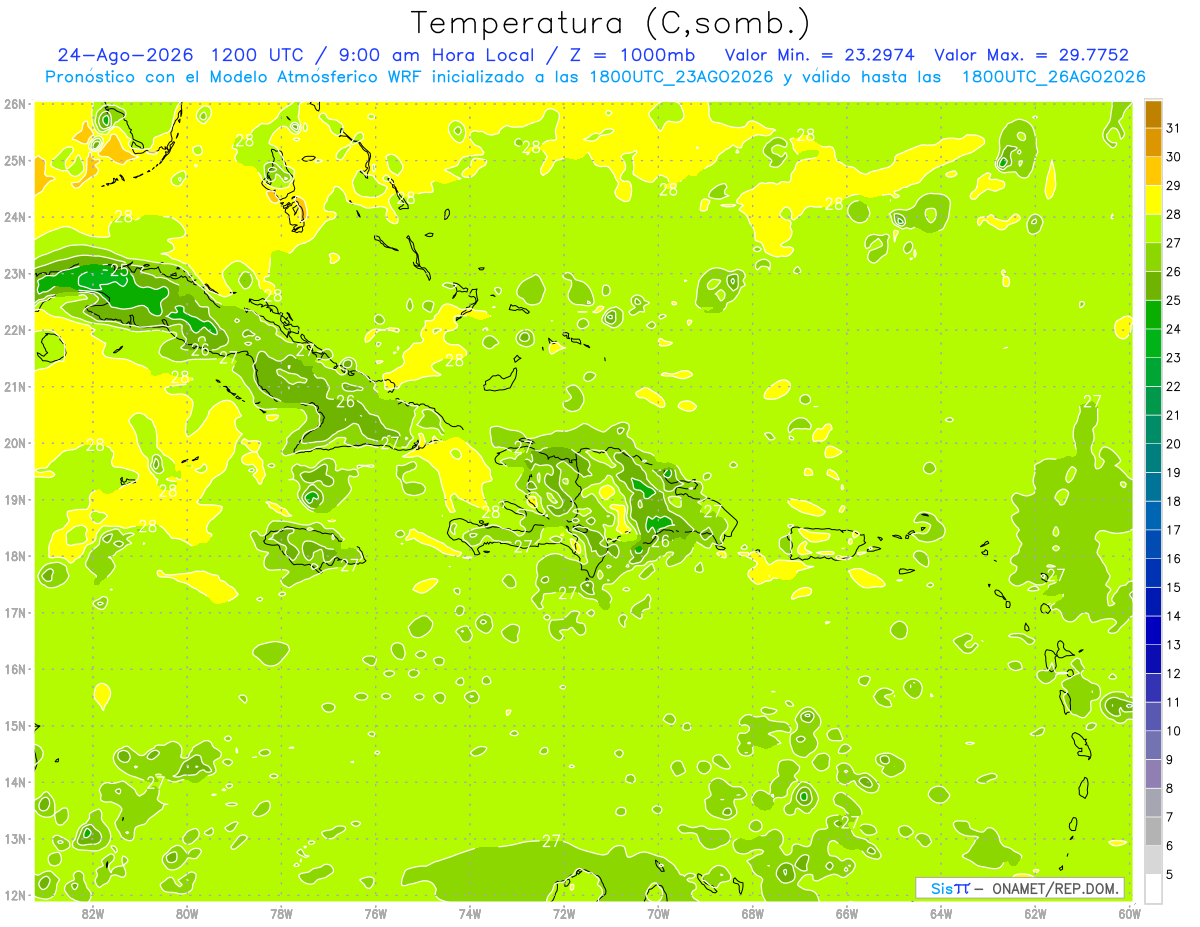Click the purple legend swatch between 9 and 10
The height and width of the screenshot is (927, 1200).
pos(1152,746)
